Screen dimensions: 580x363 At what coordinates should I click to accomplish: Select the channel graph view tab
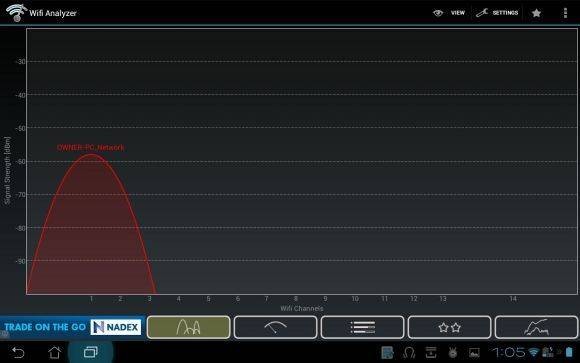189,327
